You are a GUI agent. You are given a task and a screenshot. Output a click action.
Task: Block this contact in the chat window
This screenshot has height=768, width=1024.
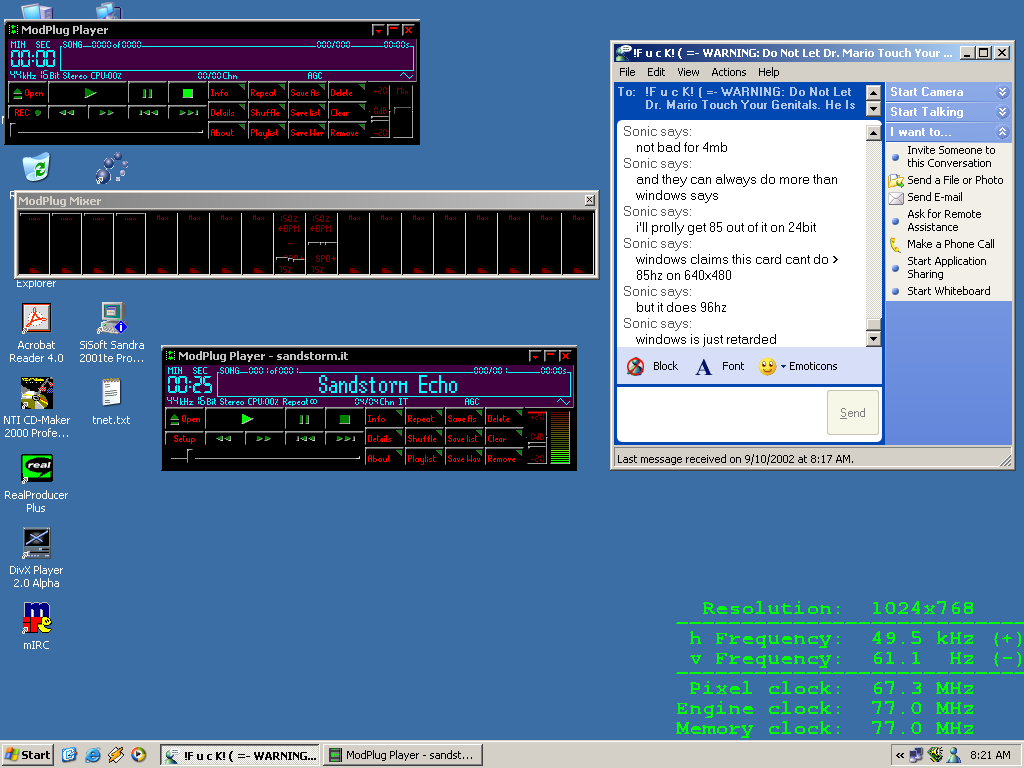tap(653, 367)
